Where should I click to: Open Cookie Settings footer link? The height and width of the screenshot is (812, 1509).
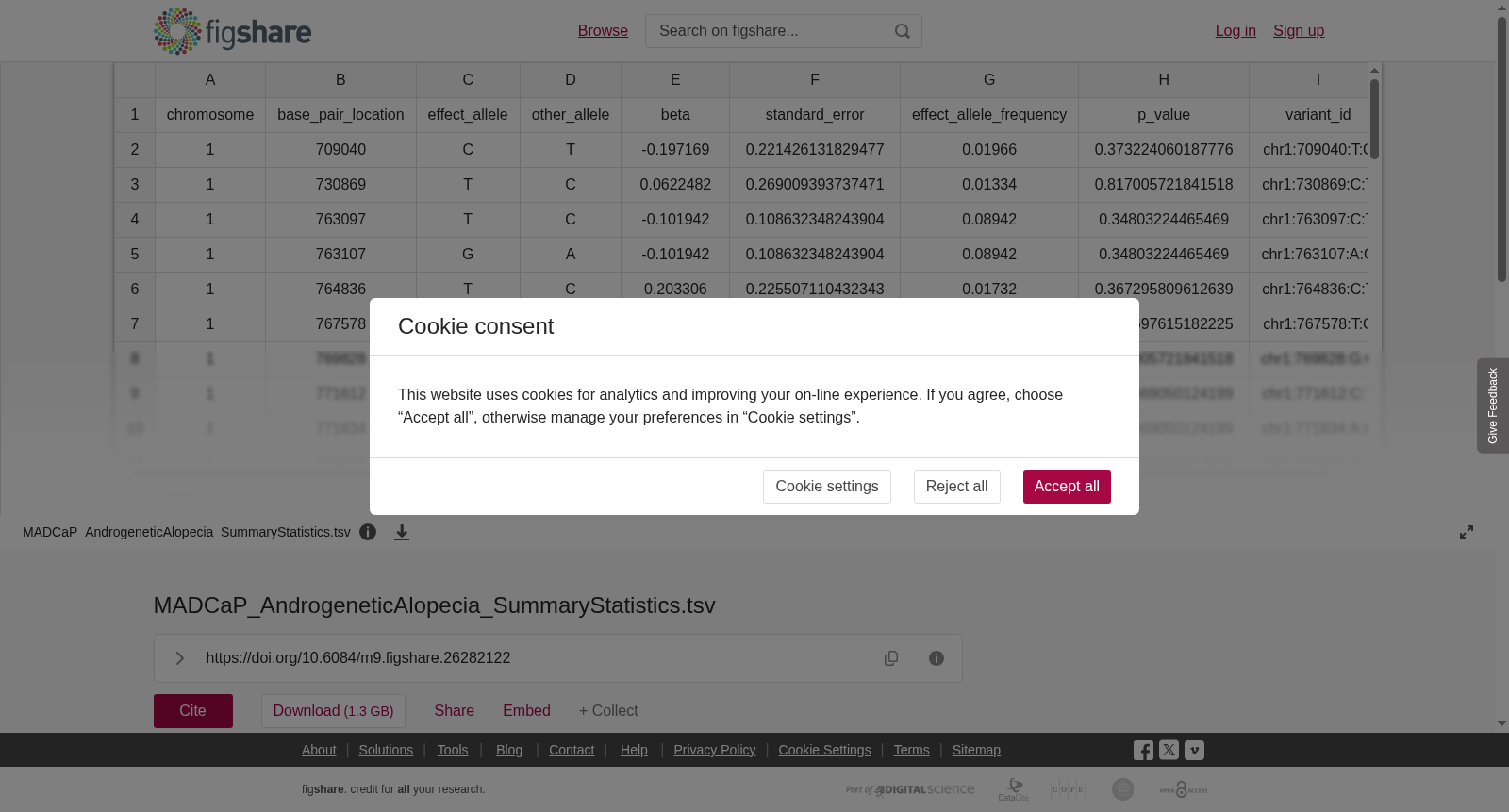pos(824,750)
